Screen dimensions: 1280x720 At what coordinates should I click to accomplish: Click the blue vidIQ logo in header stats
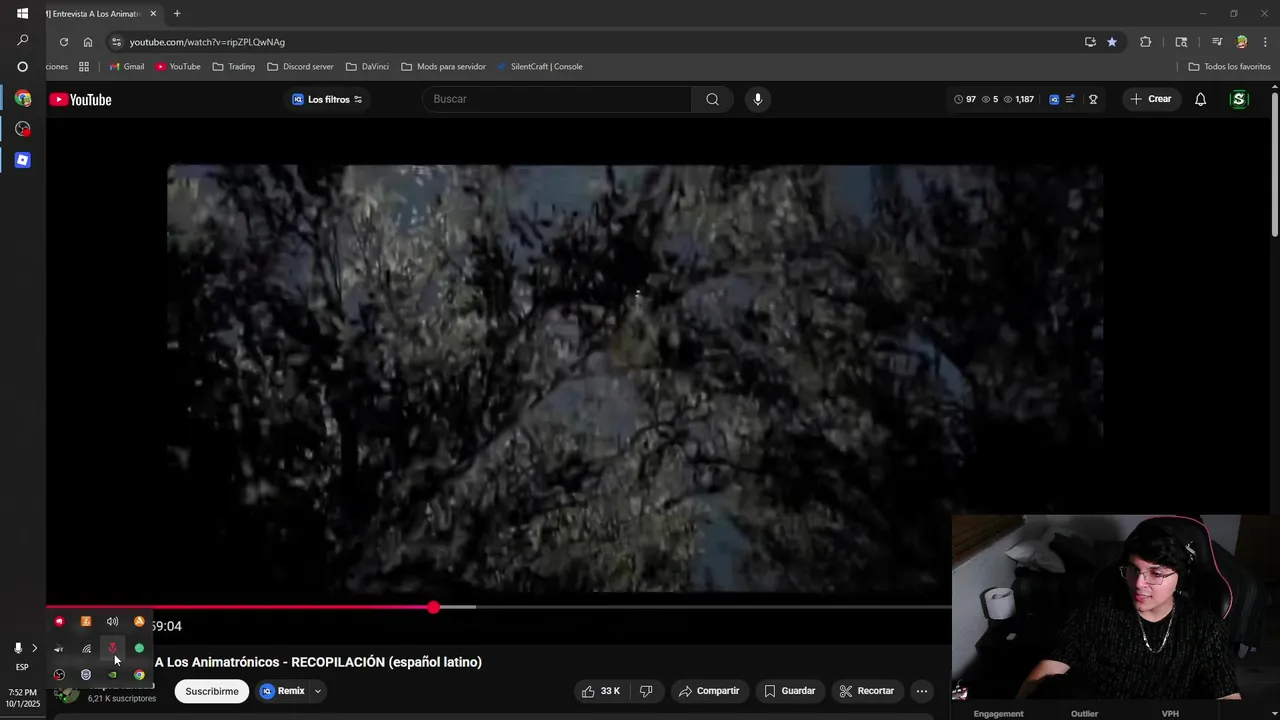click(x=1054, y=99)
